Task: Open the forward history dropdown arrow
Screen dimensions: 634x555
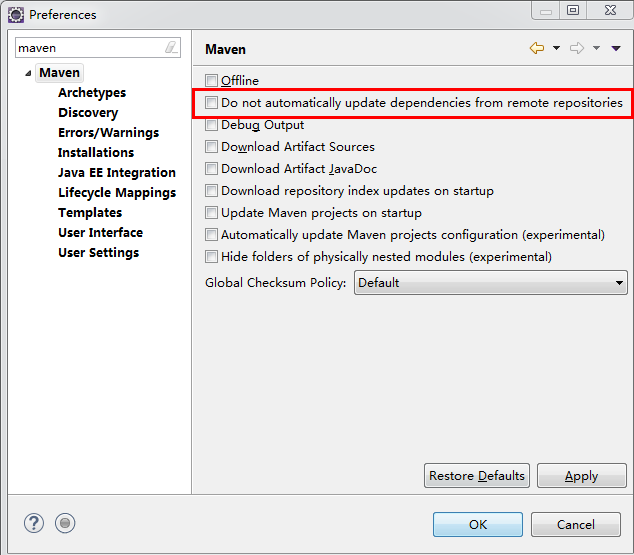Action: coord(596,48)
